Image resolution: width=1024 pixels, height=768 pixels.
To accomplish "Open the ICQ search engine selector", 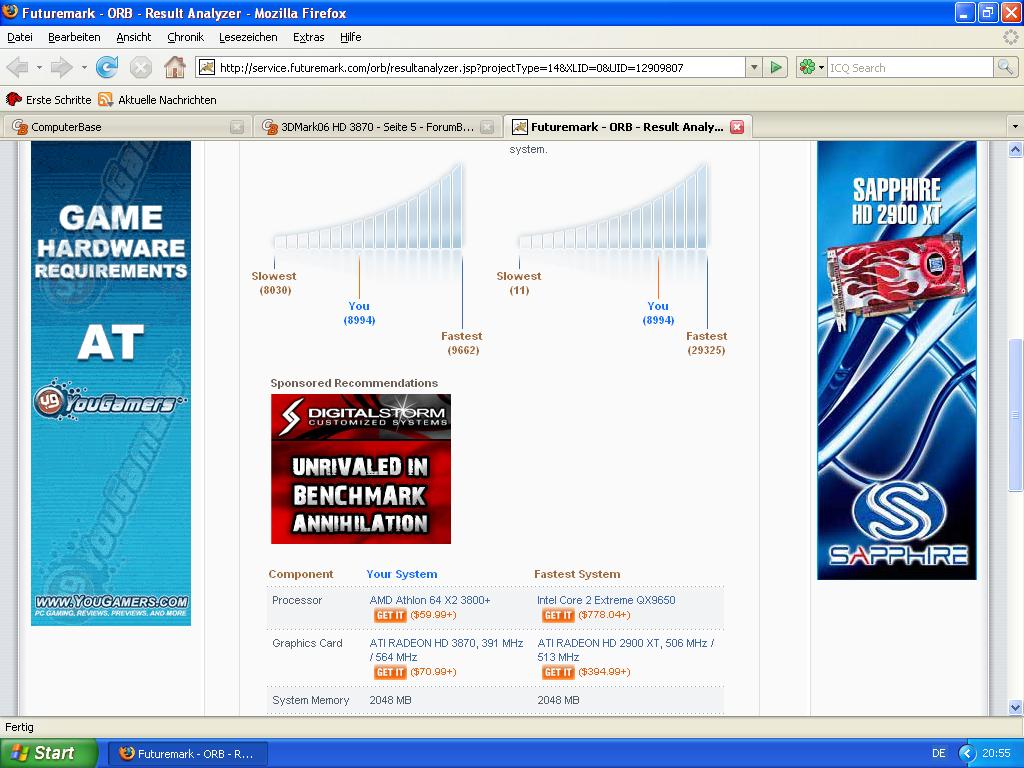I will pos(812,67).
